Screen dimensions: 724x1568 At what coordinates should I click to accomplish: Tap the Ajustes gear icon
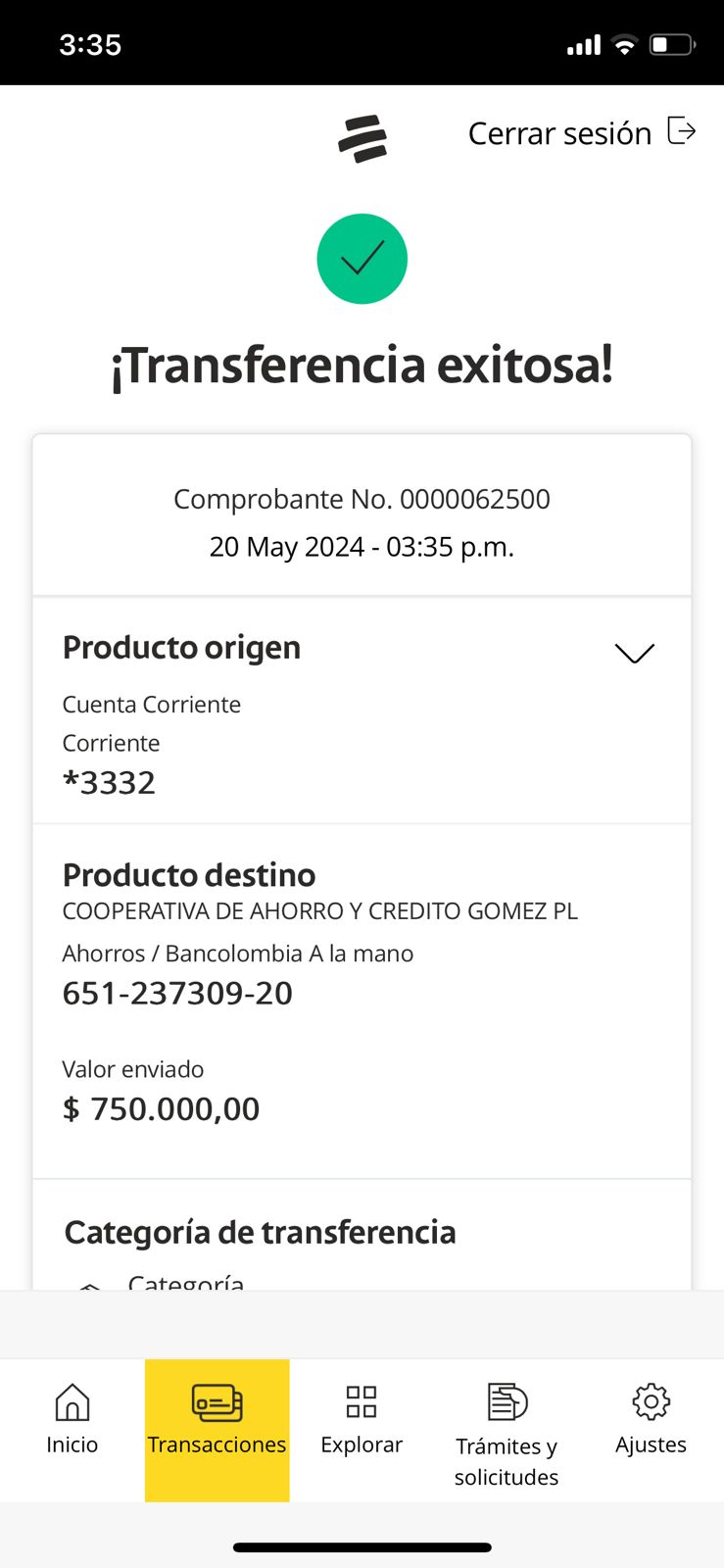point(651,1402)
